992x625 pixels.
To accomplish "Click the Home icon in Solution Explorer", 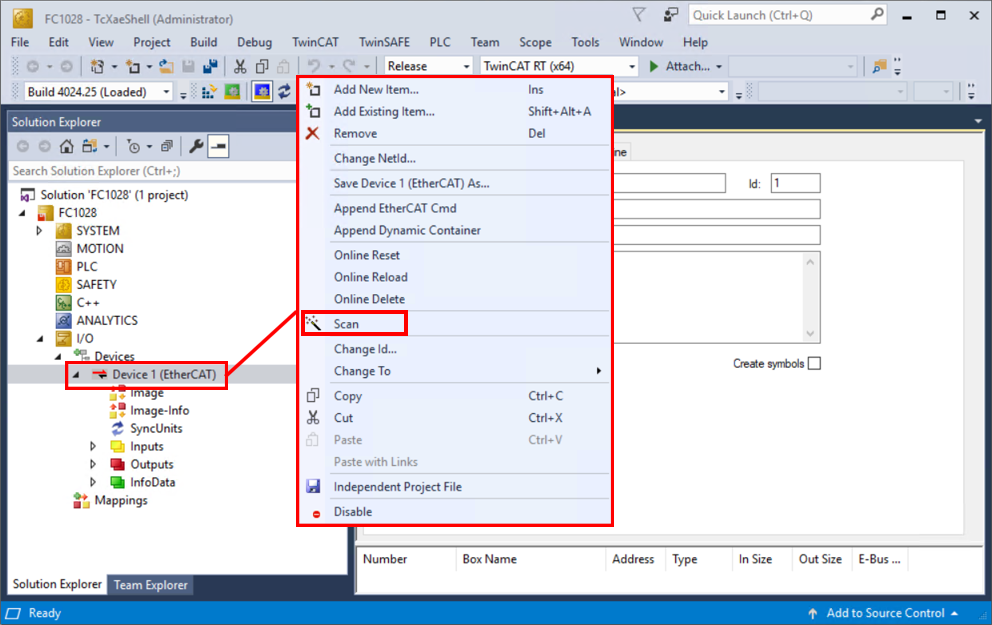I will coord(66,147).
